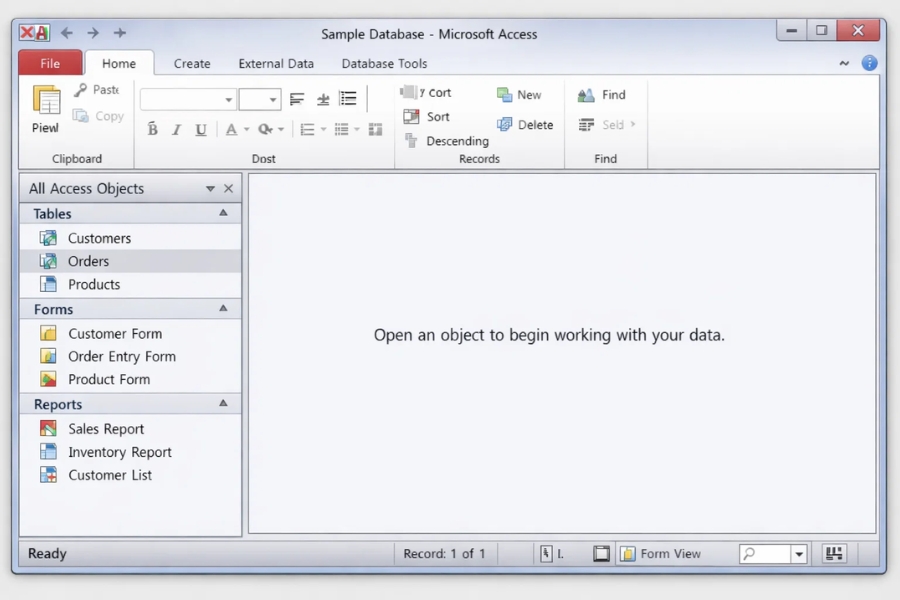The image size is (900, 600).
Task: Collapse the Tables group in navigation pane
Action: (x=223, y=213)
